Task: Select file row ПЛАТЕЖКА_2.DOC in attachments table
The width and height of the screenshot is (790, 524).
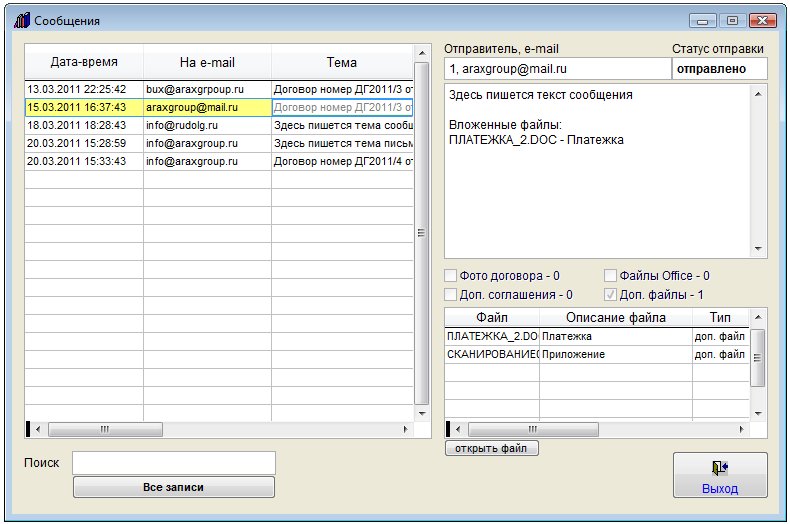Action: click(x=492, y=337)
